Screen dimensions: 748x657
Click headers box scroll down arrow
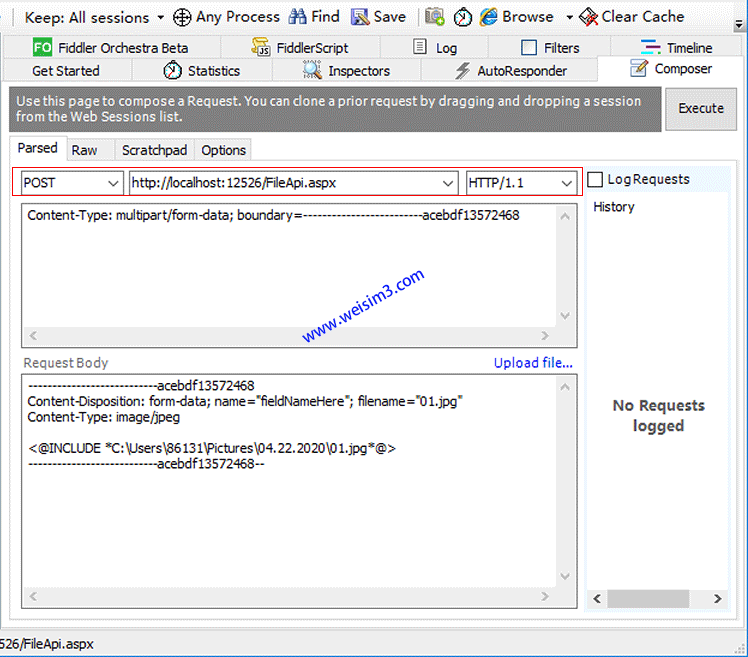click(x=565, y=316)
